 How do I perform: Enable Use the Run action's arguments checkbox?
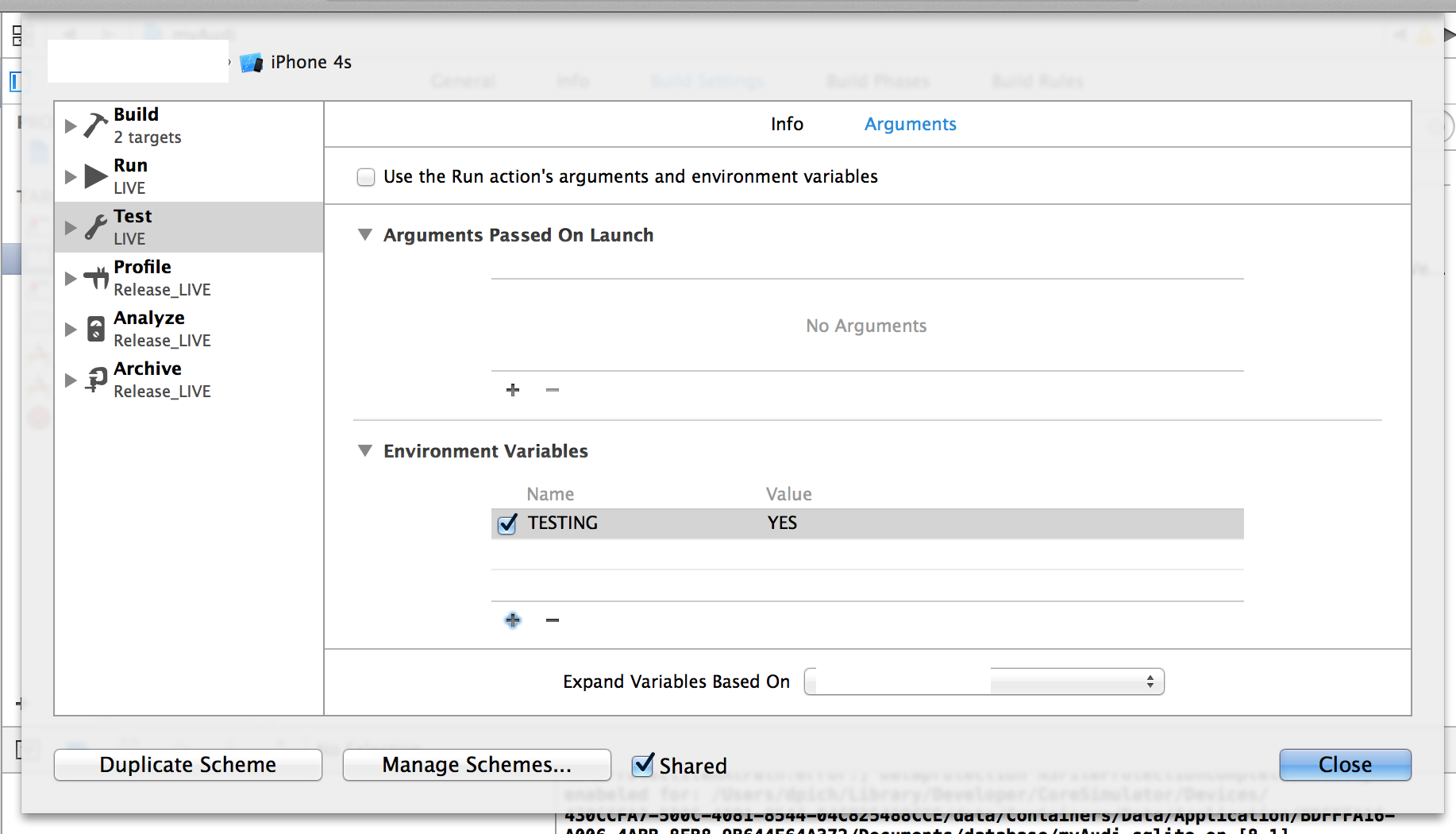tap(366, 177)
